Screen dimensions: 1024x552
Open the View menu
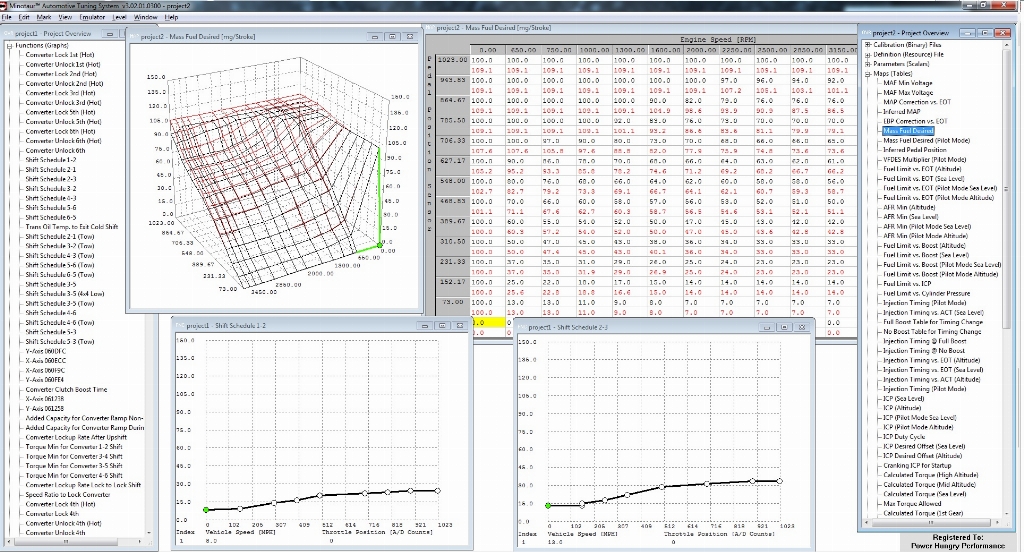pyautogui.click(x=65, y=17)
